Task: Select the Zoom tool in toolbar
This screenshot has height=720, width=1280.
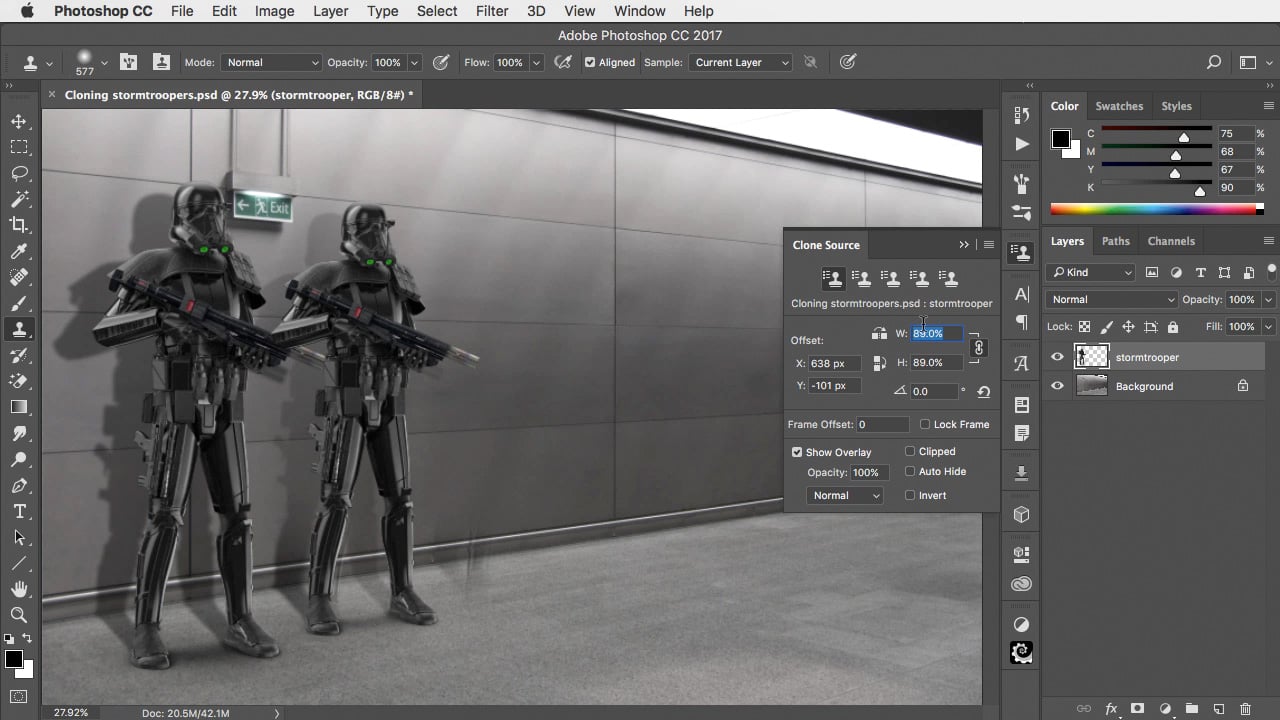Action: coord(19,615)
